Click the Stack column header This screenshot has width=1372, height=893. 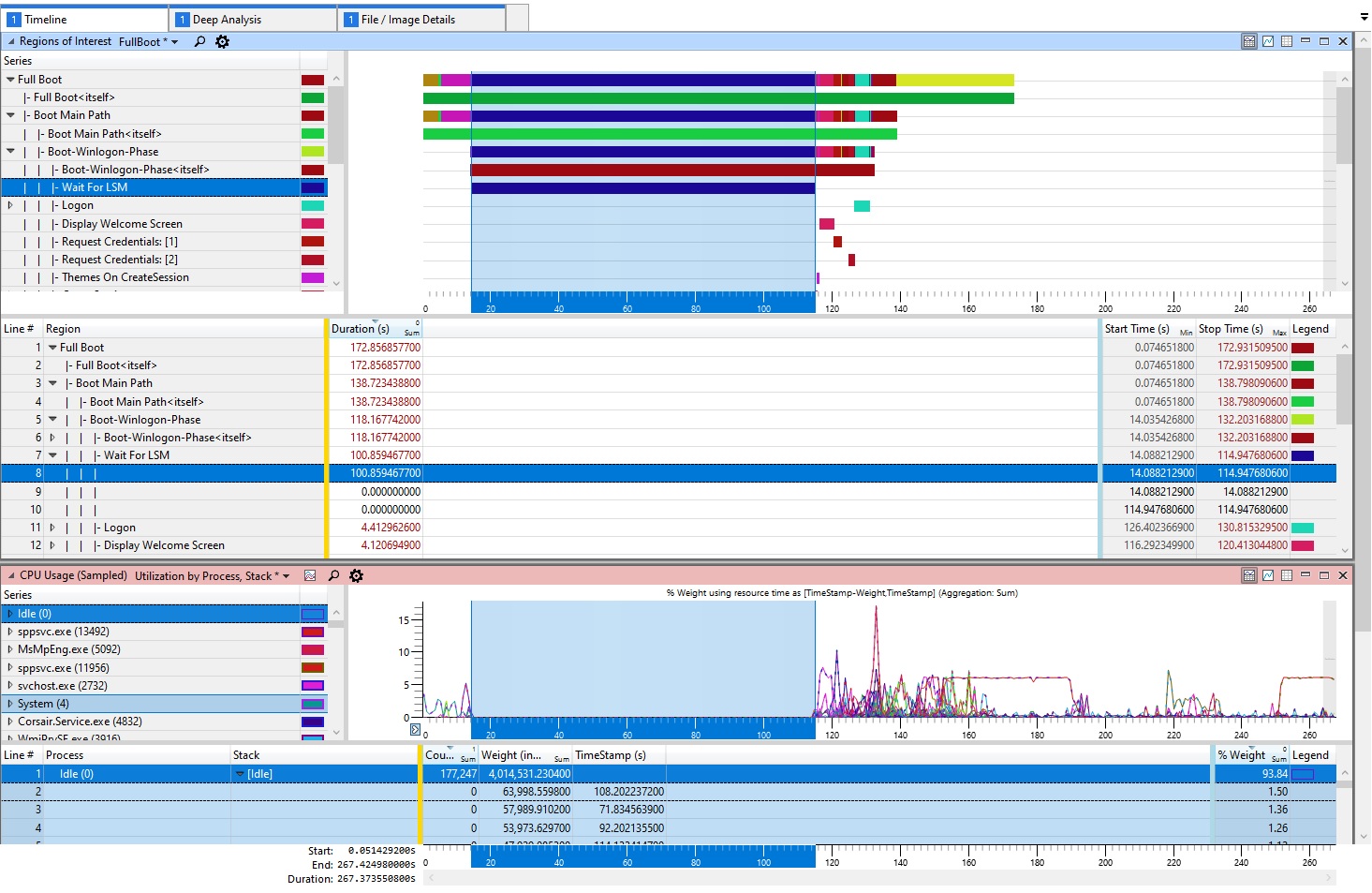point(324,755)
